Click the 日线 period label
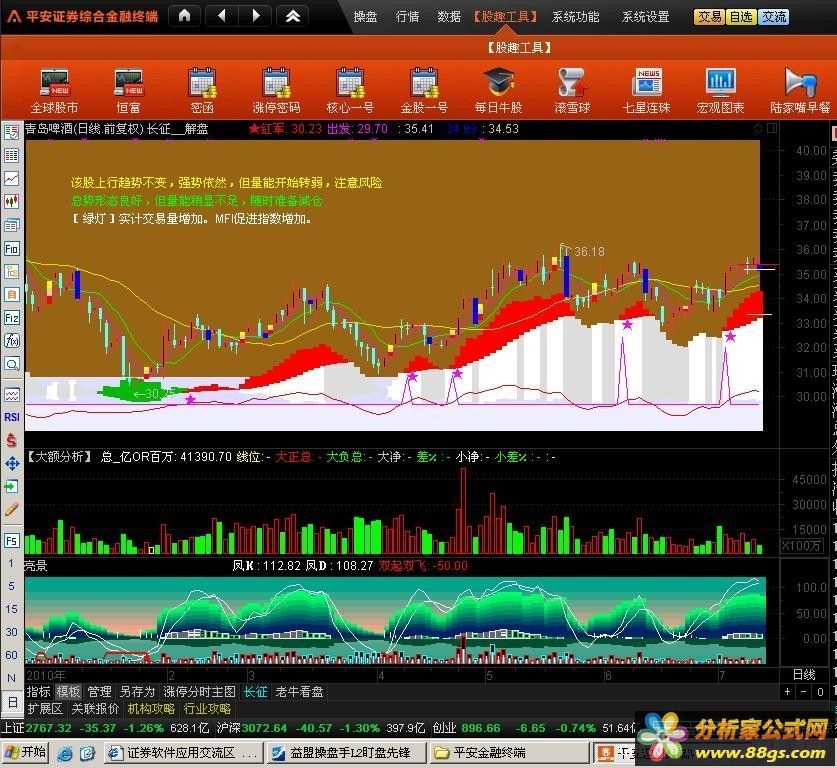The height and width of the screenshot is (768, 837). pyautogui.click(x=804, y=675)
